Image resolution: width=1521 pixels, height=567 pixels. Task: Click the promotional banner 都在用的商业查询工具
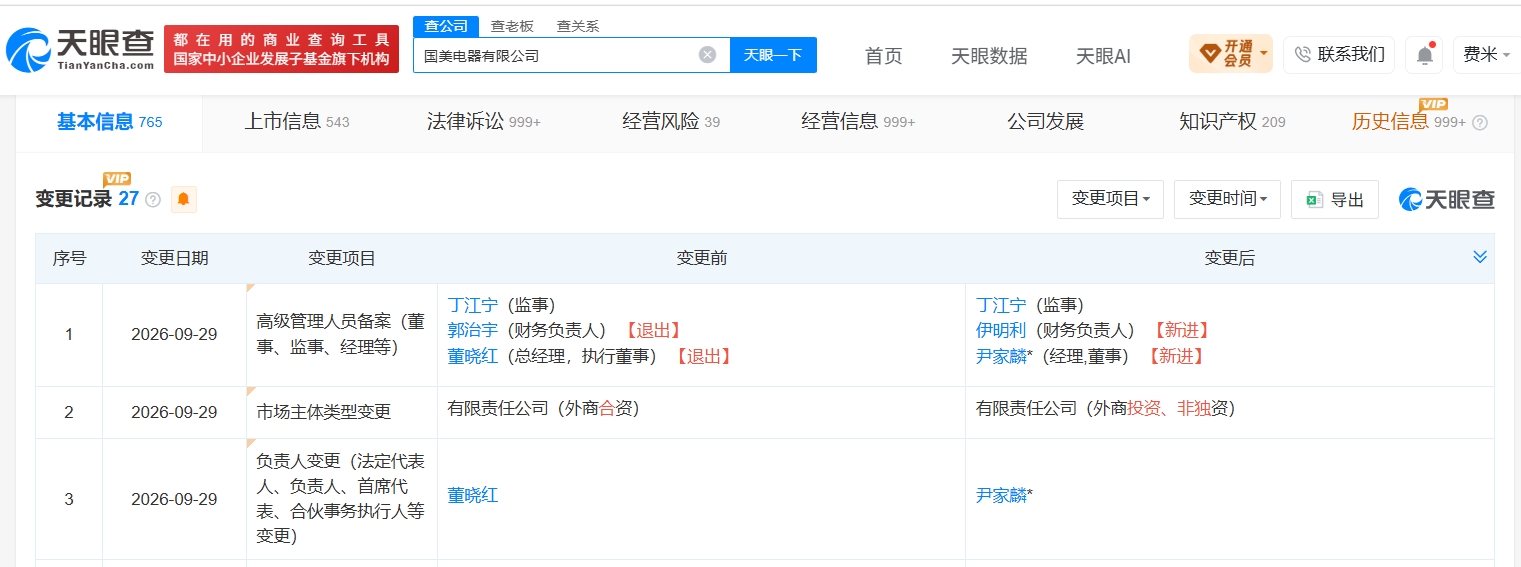281,49
